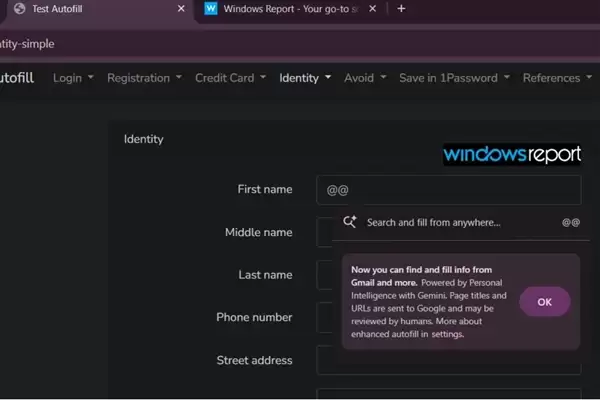600x400 pixels.
Task: Click the Street address input field
Action: tap(448, 360)
